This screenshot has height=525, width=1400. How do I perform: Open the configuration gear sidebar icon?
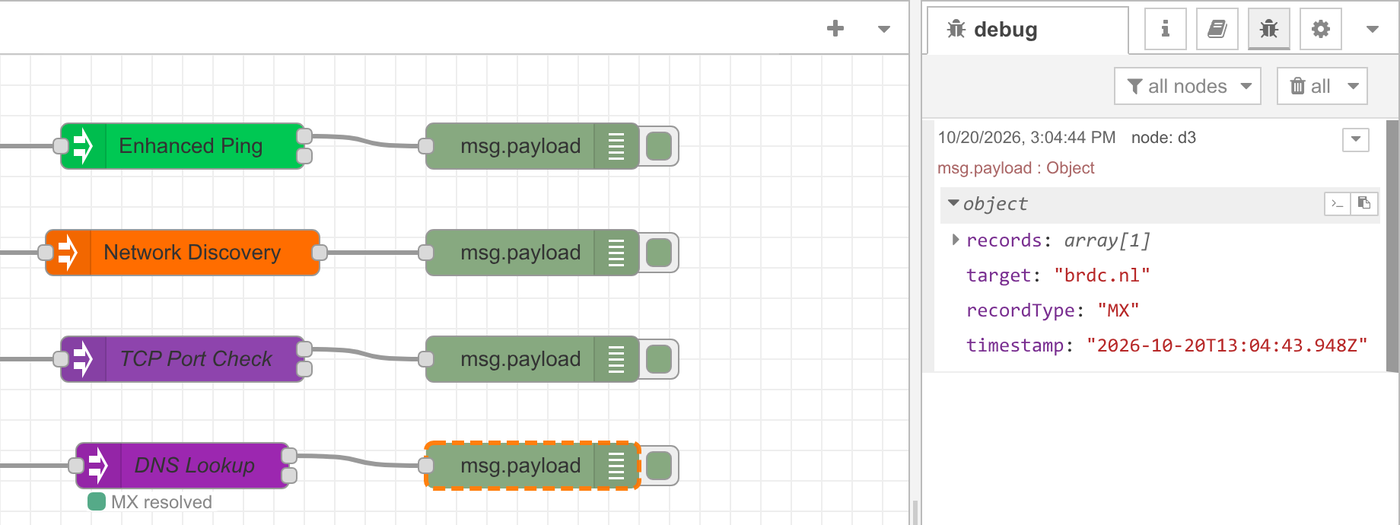1321,29
